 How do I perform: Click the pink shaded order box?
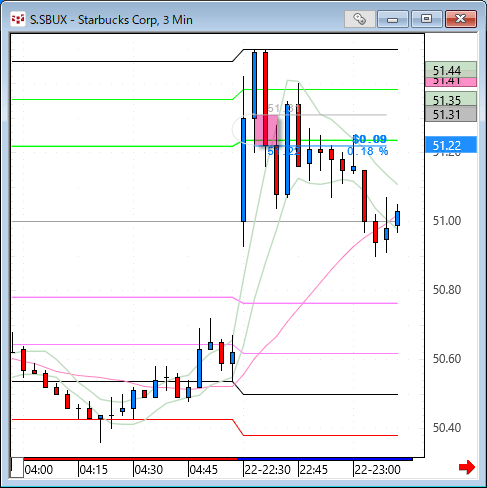266,130
